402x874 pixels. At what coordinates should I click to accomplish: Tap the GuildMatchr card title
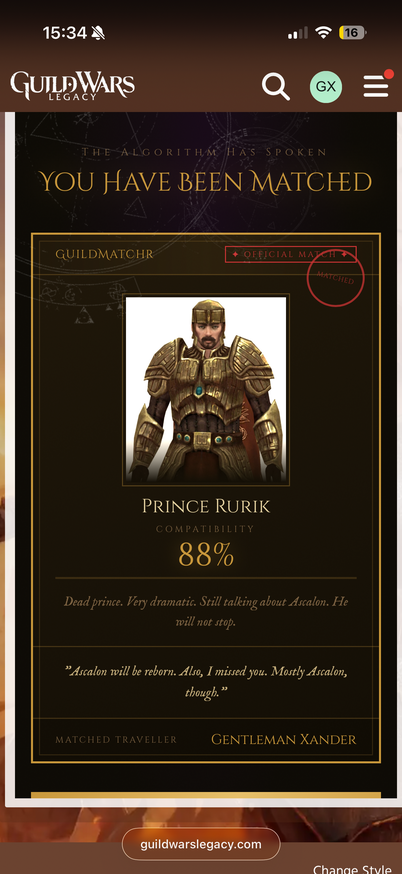(x=104, y=254)
